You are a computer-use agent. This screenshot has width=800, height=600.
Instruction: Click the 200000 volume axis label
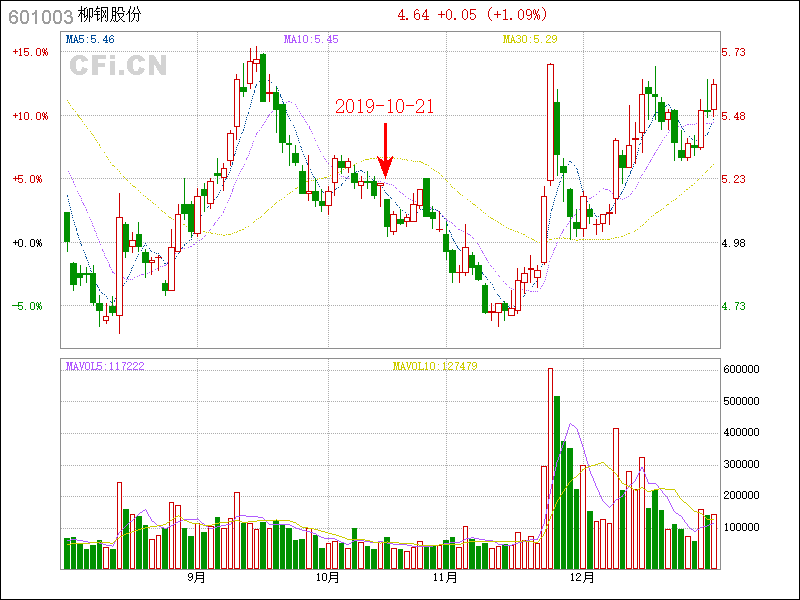pos(741,495)
